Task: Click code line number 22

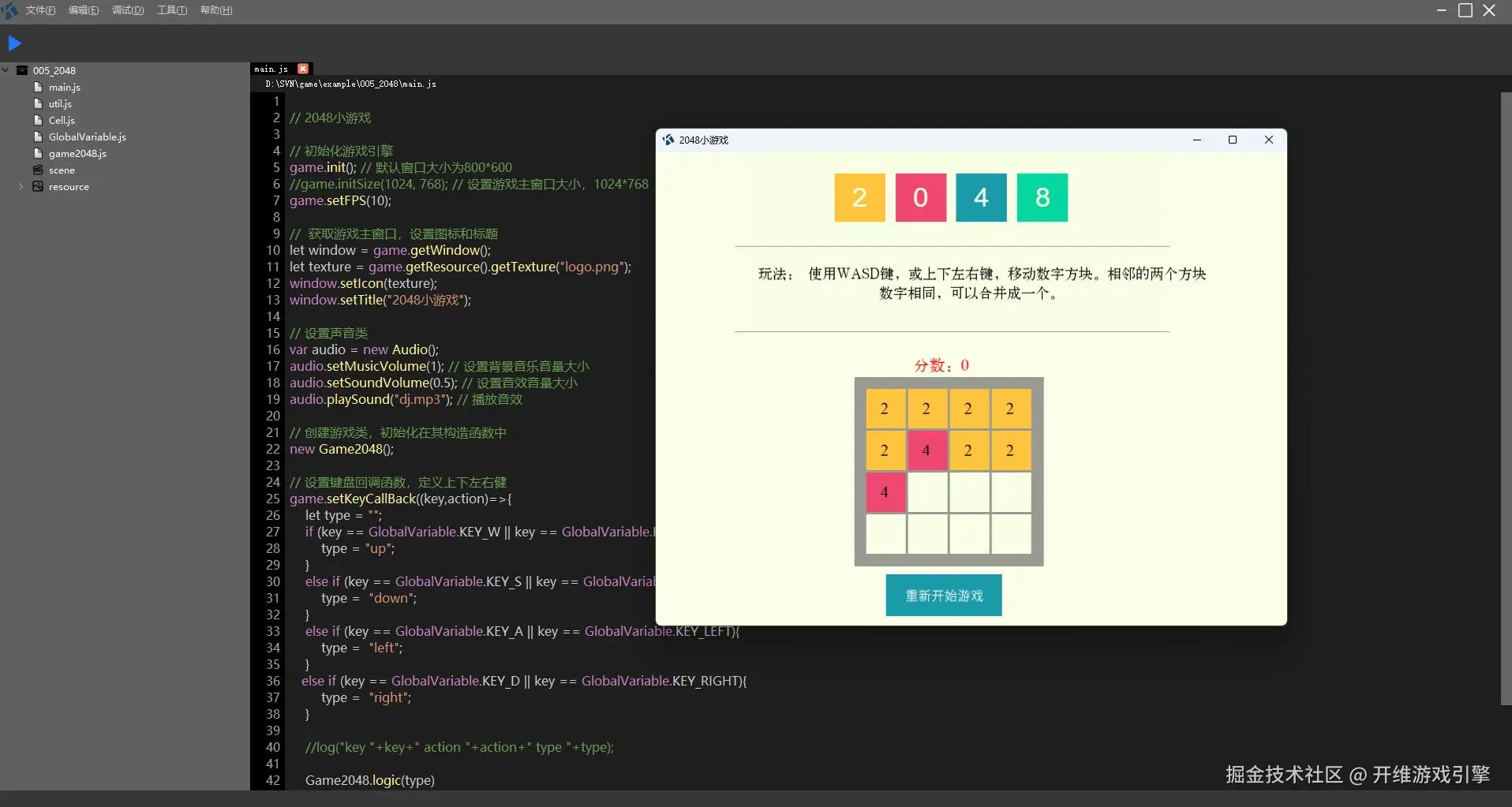Action: (x=273, y=449)
